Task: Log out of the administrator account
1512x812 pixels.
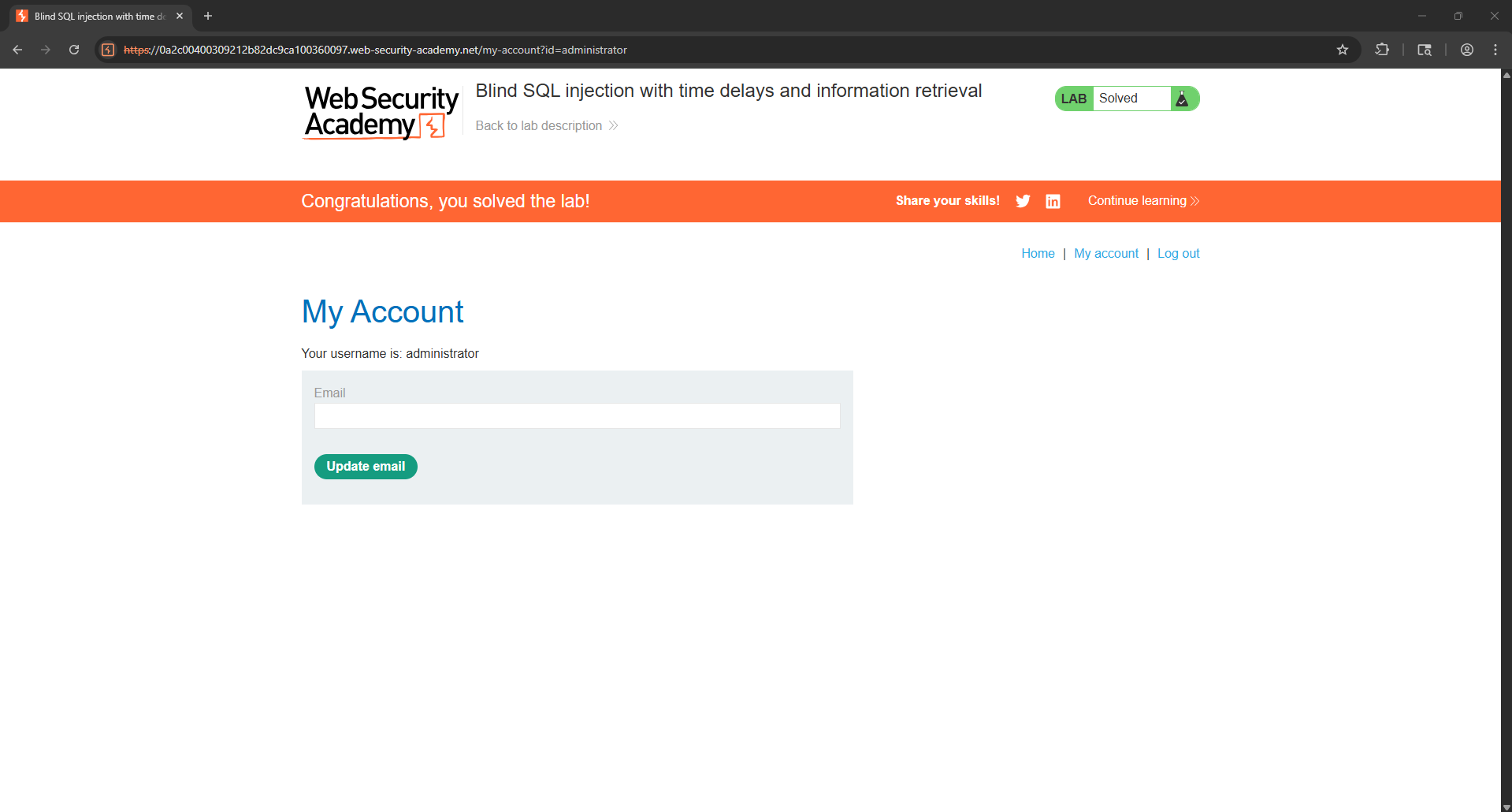Action: coord(1178,253)
